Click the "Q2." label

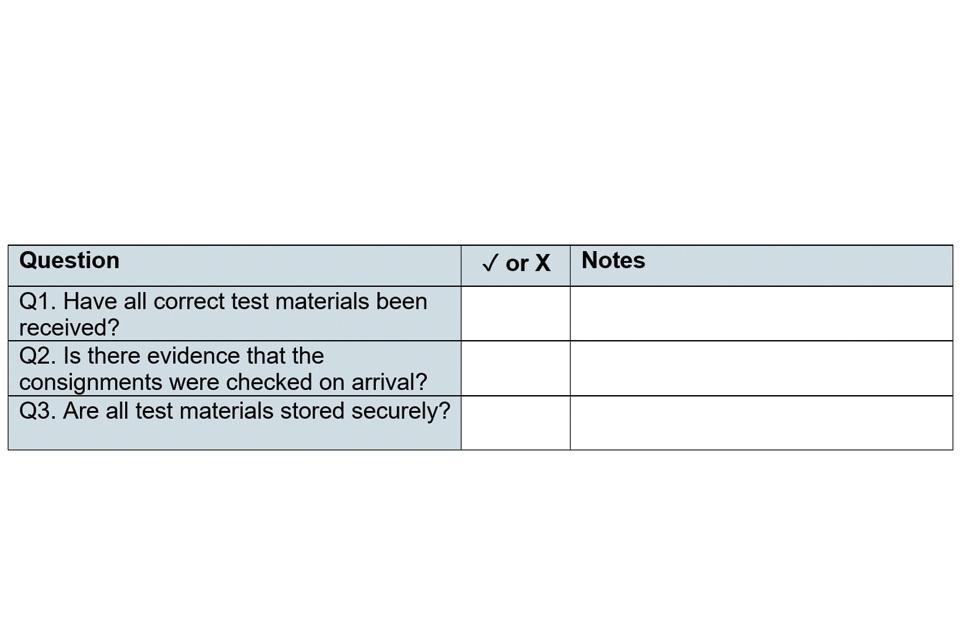tap(38, 356)
